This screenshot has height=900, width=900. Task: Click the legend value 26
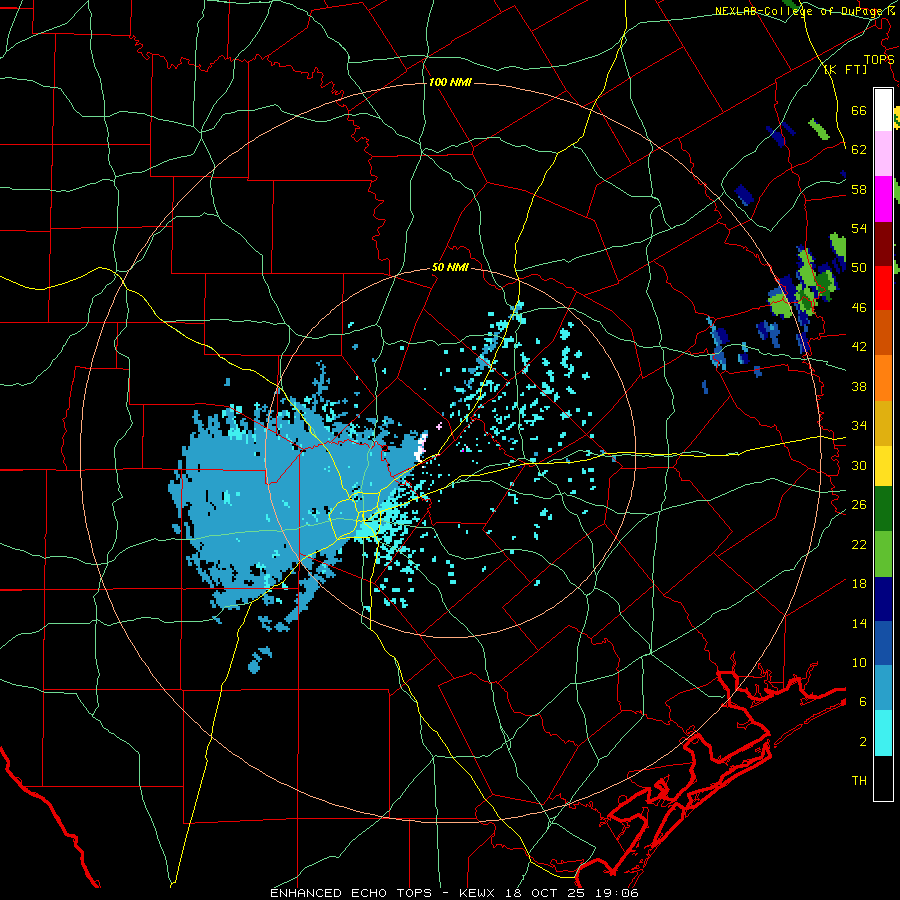859,505
